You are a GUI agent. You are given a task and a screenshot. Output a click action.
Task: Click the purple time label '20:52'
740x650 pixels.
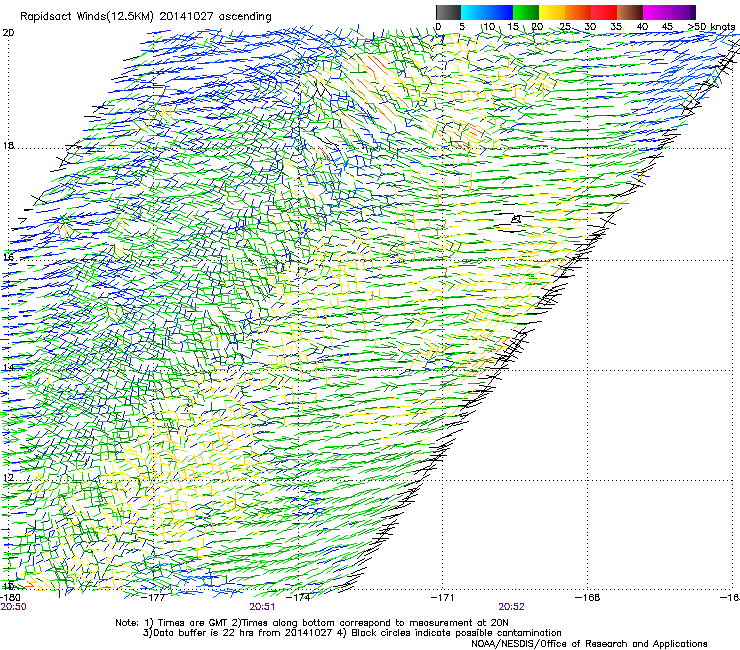click(x=512, y=607)
